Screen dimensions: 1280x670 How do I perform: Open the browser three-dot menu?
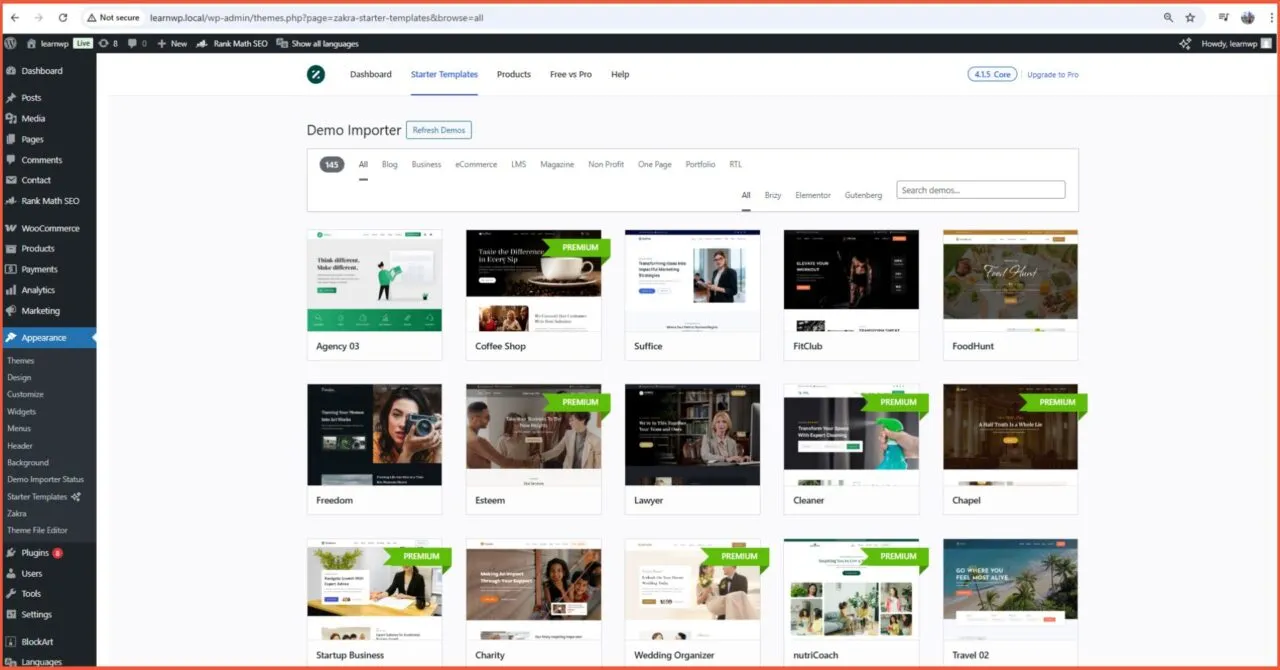tap(1272, 17)
